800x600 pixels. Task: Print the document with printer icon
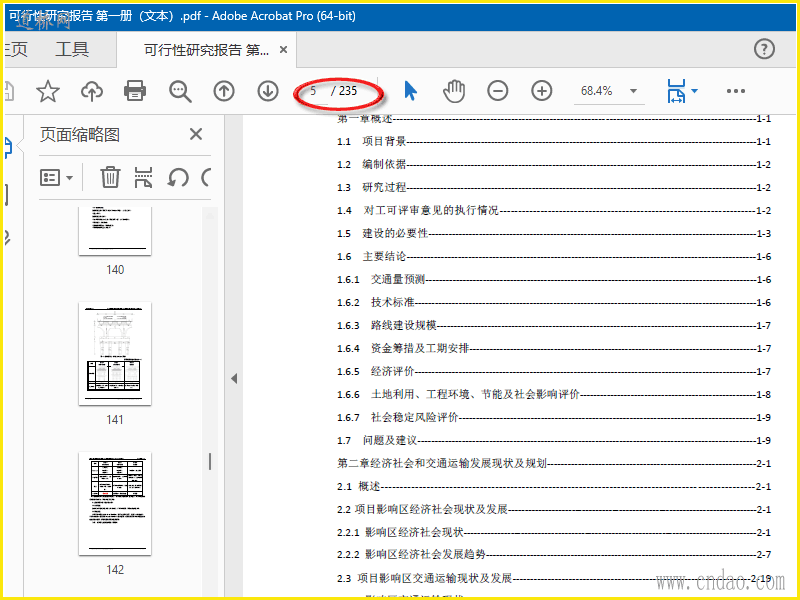(x=135, y=91)
